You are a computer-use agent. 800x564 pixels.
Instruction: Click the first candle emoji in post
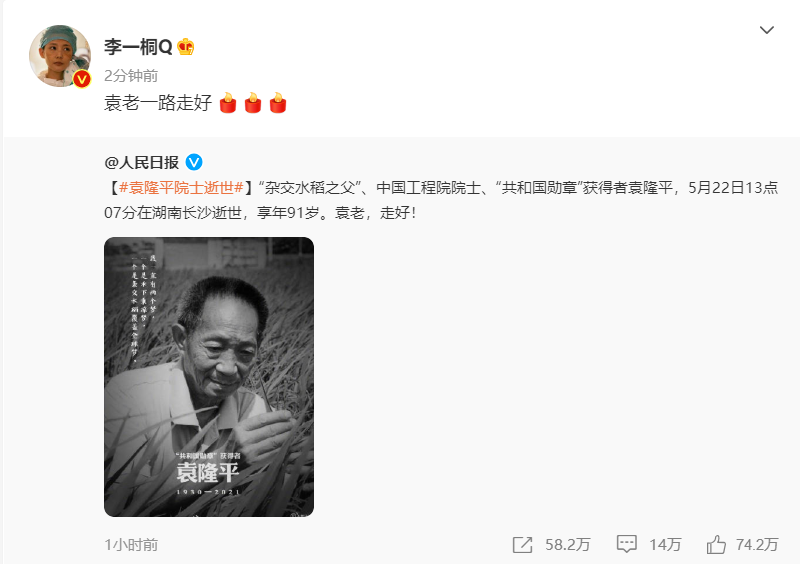click(228, 103)
